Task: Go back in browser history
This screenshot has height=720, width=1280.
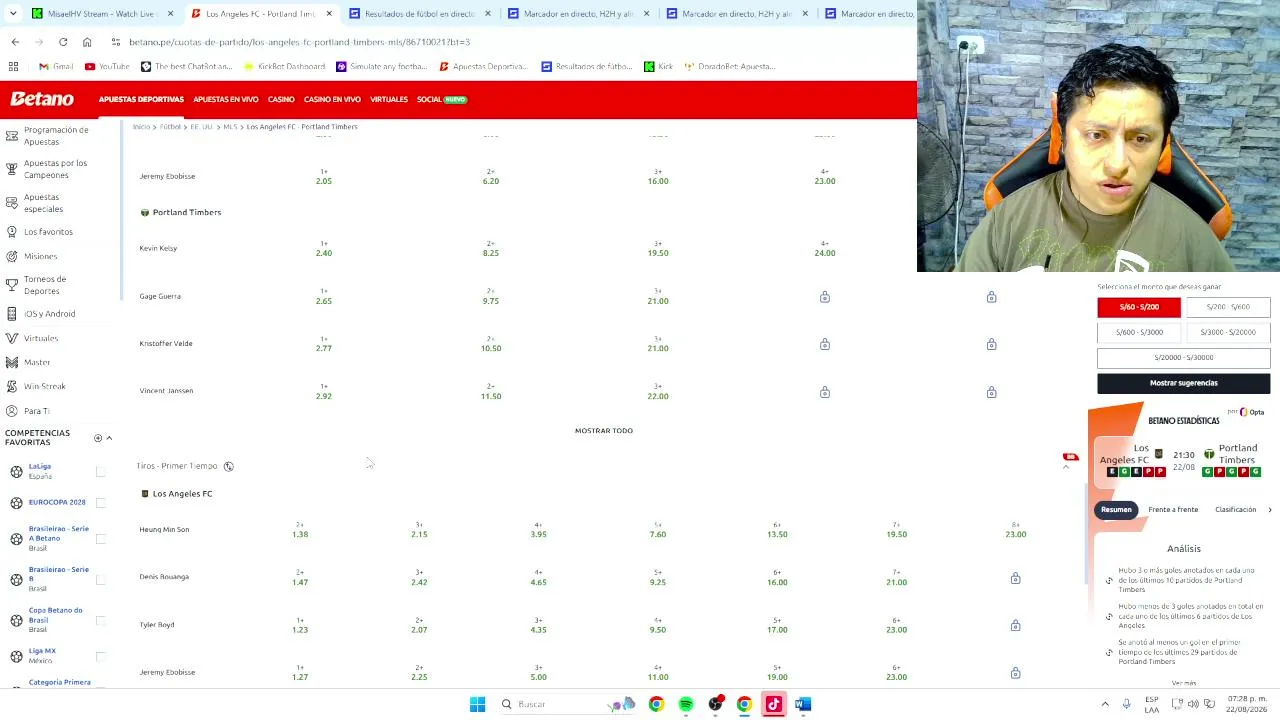Action: pos(15,42)
